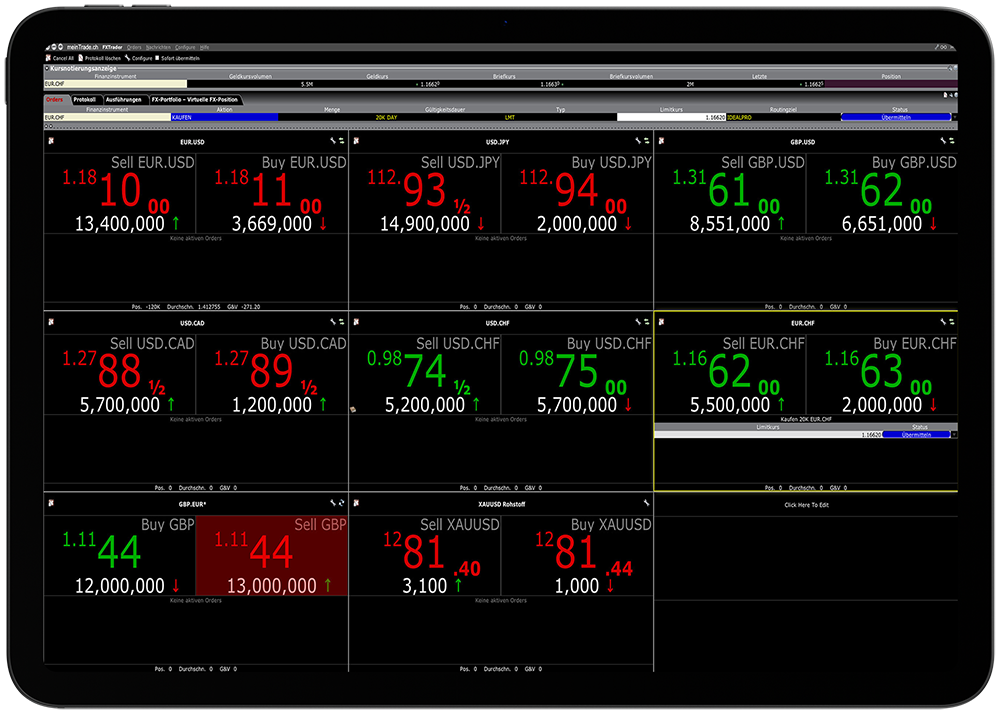Click the Cancel All toolbar icon
The width and height of the screenshot is (1000, 714).
tap(49, 58)
